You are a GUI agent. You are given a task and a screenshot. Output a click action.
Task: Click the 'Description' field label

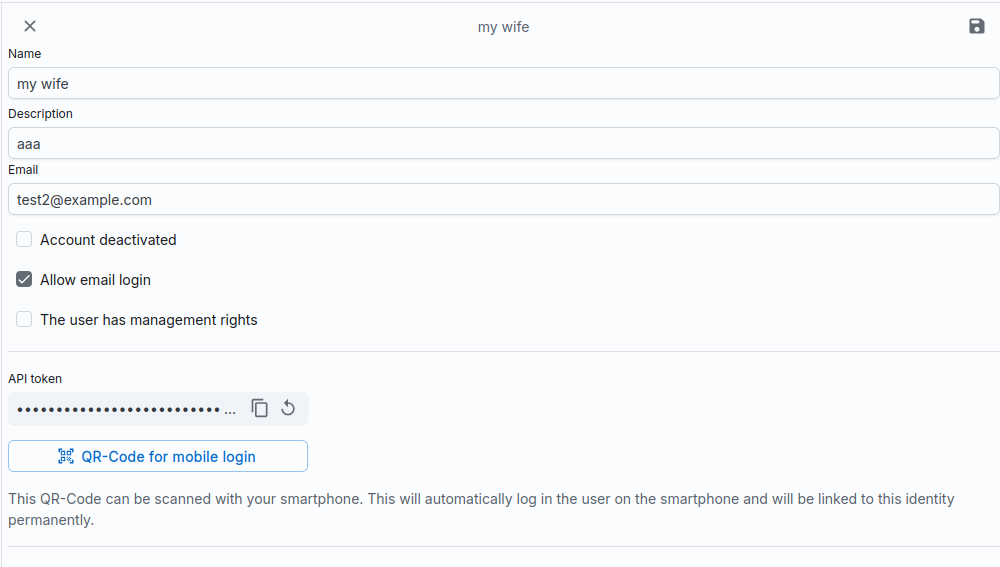pos(40,114)
